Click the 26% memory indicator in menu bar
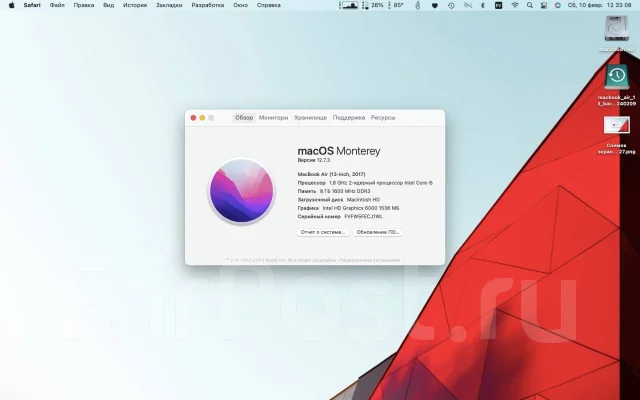Image resolution: width=640 pixels, height=400 pixels. tap(373, 5)
